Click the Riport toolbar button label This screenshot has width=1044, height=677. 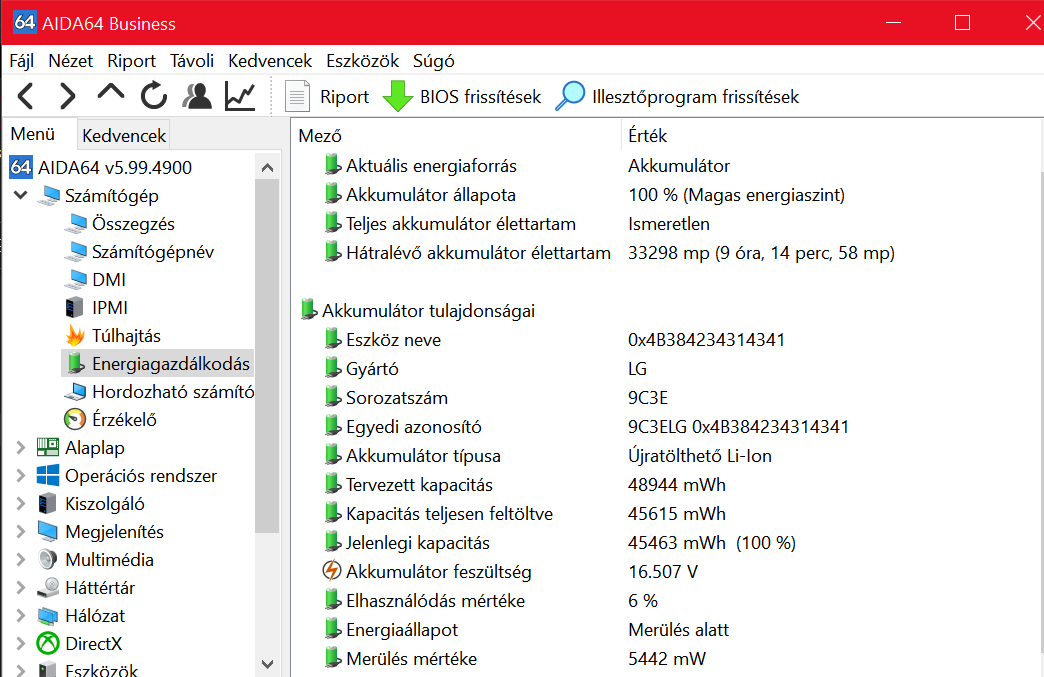pos(344,97)
